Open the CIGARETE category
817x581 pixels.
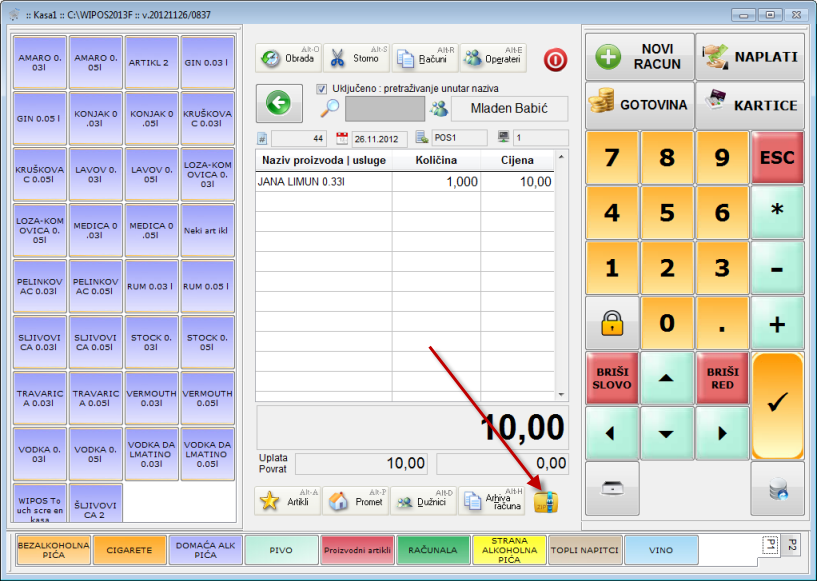tap(130, 550)
